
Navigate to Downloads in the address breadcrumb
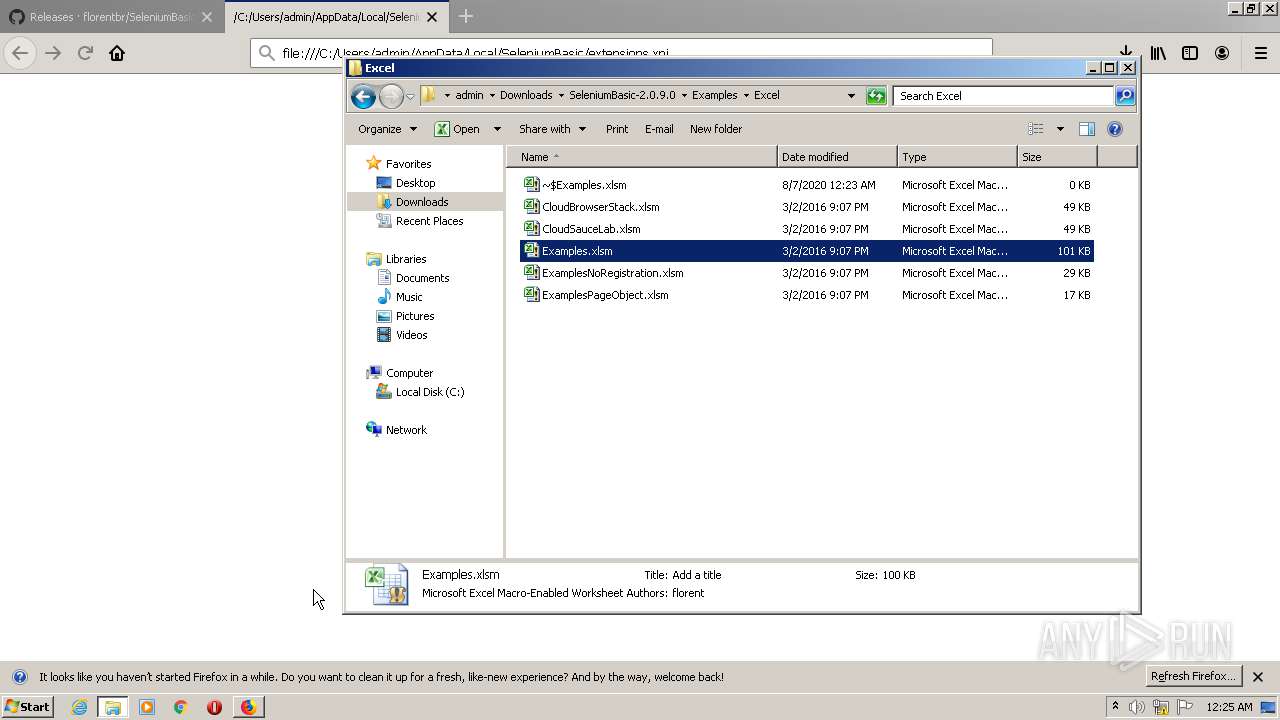click(526, 96)
